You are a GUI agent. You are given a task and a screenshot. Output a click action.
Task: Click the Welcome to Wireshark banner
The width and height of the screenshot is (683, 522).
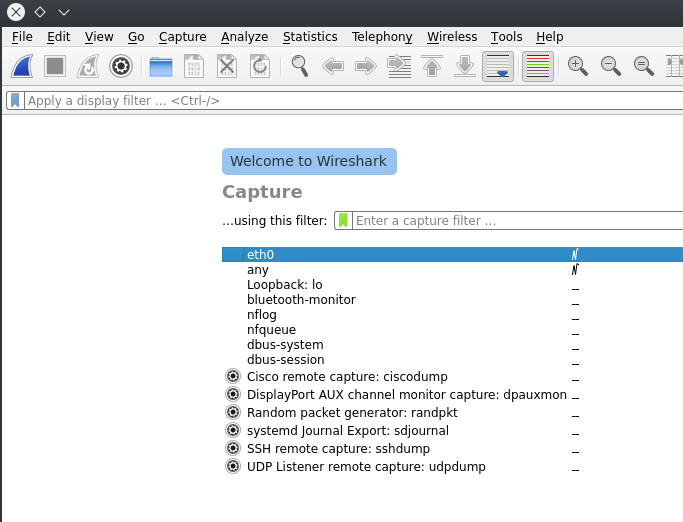(x=309, y=161)
